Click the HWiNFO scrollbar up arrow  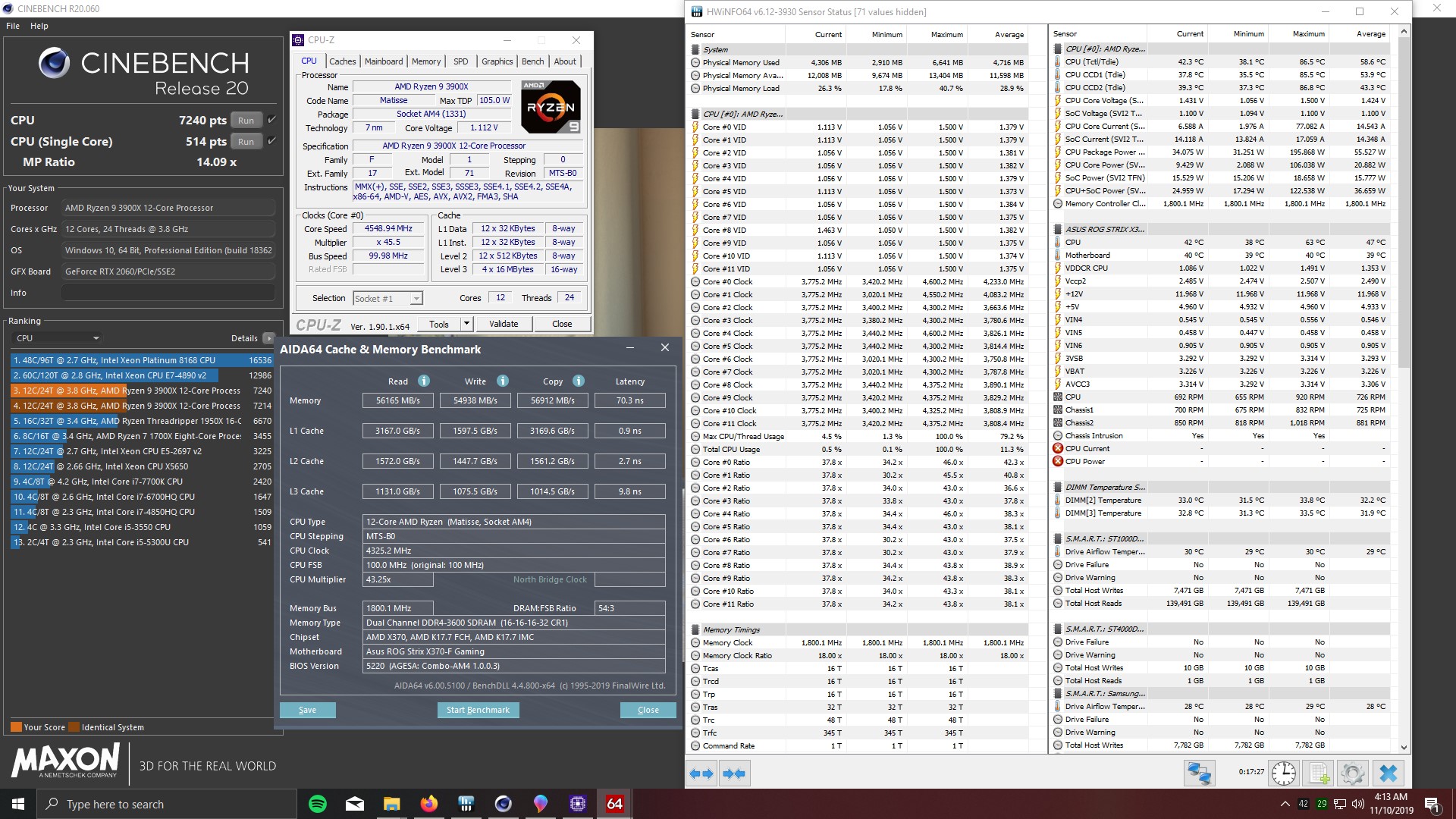coord(1404,32)
